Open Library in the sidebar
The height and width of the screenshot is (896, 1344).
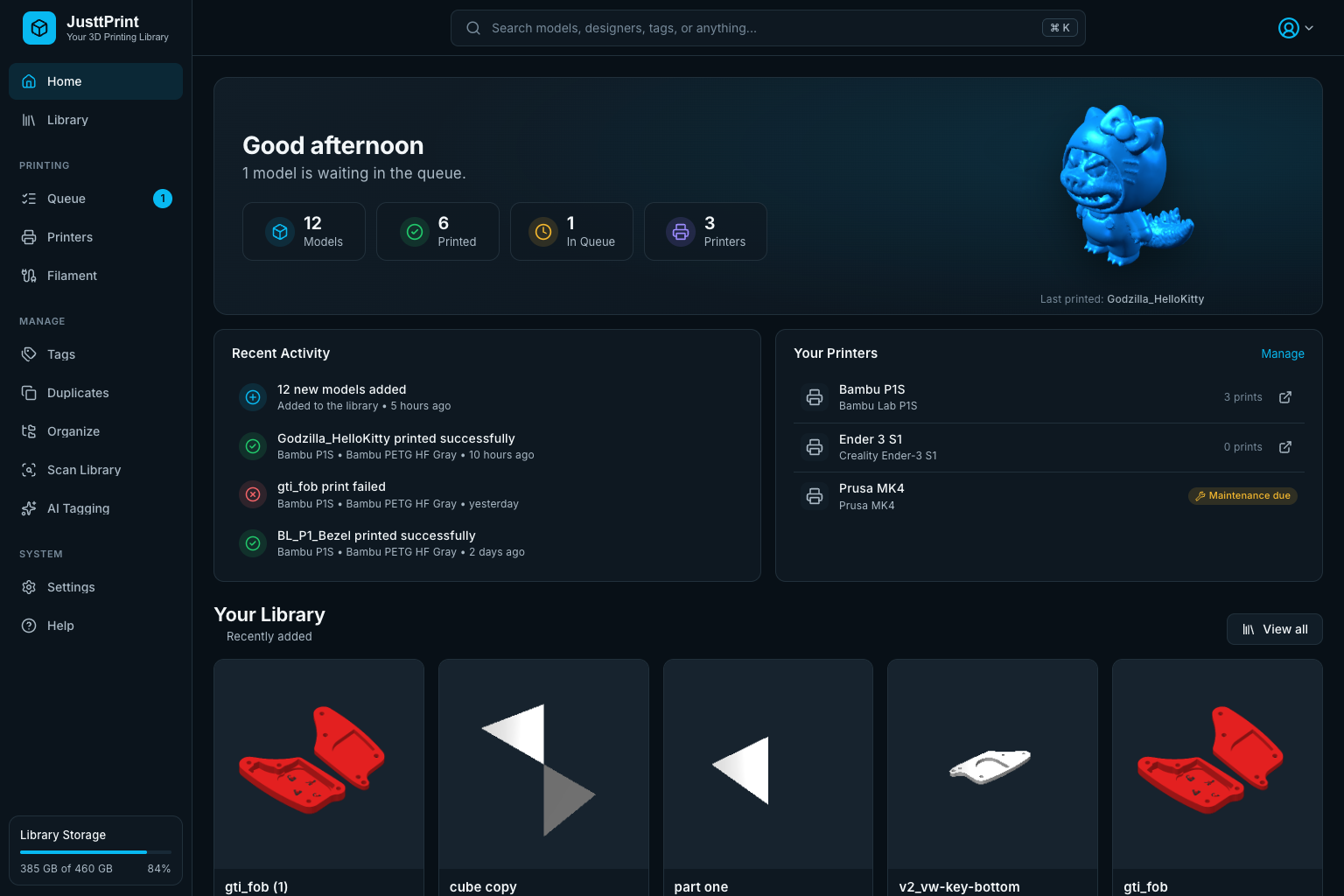(95, 120)
